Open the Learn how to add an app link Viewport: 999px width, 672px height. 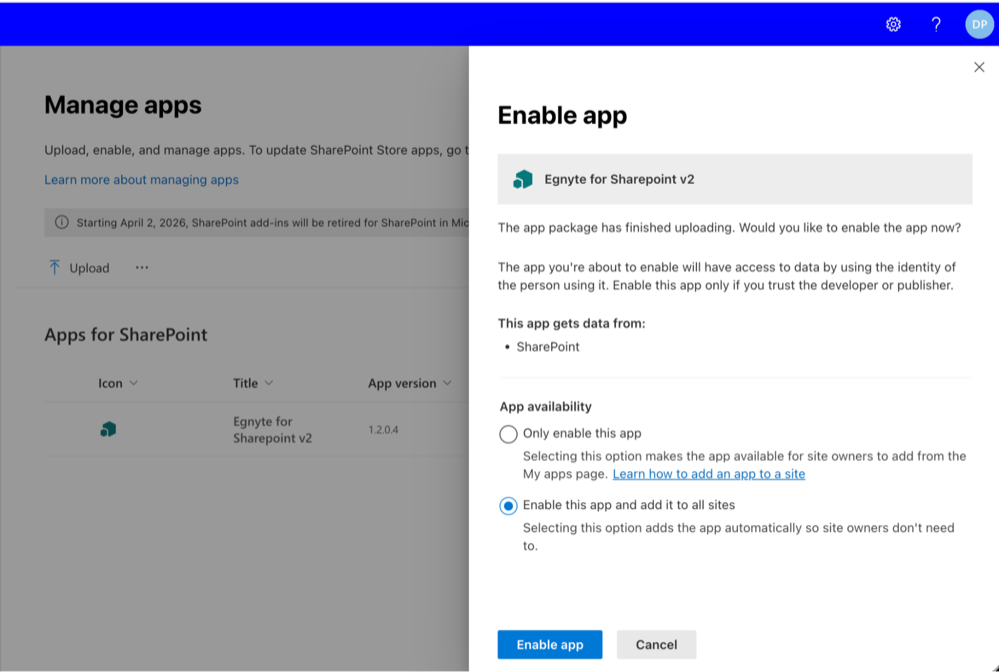[x=709, y=473]
